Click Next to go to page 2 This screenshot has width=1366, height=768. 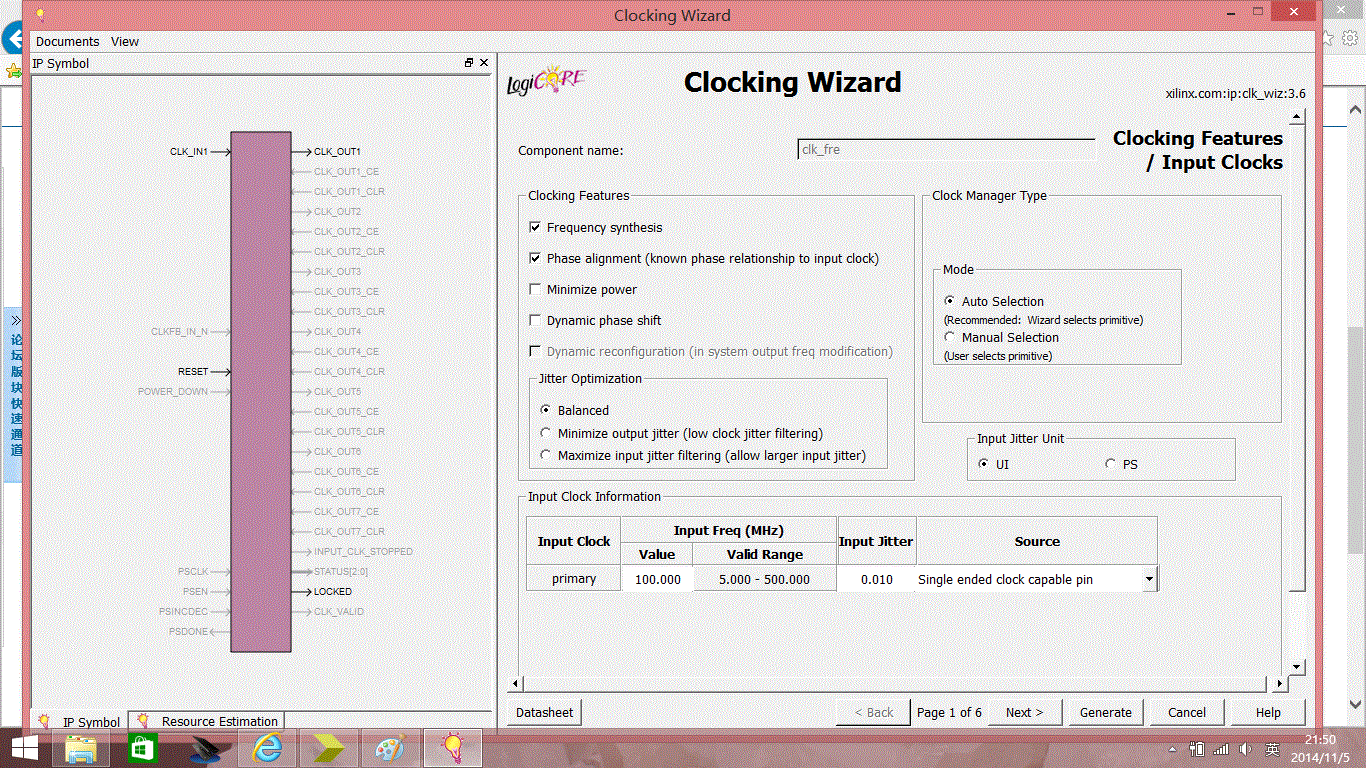(x=1024, y=713)
